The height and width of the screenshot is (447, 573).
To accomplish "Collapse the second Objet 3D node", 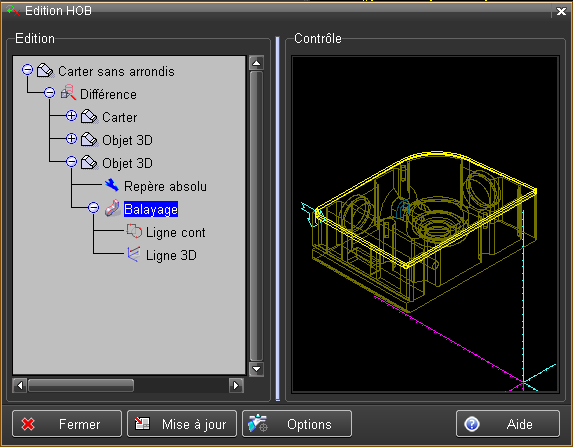I will tap(71, 162).
